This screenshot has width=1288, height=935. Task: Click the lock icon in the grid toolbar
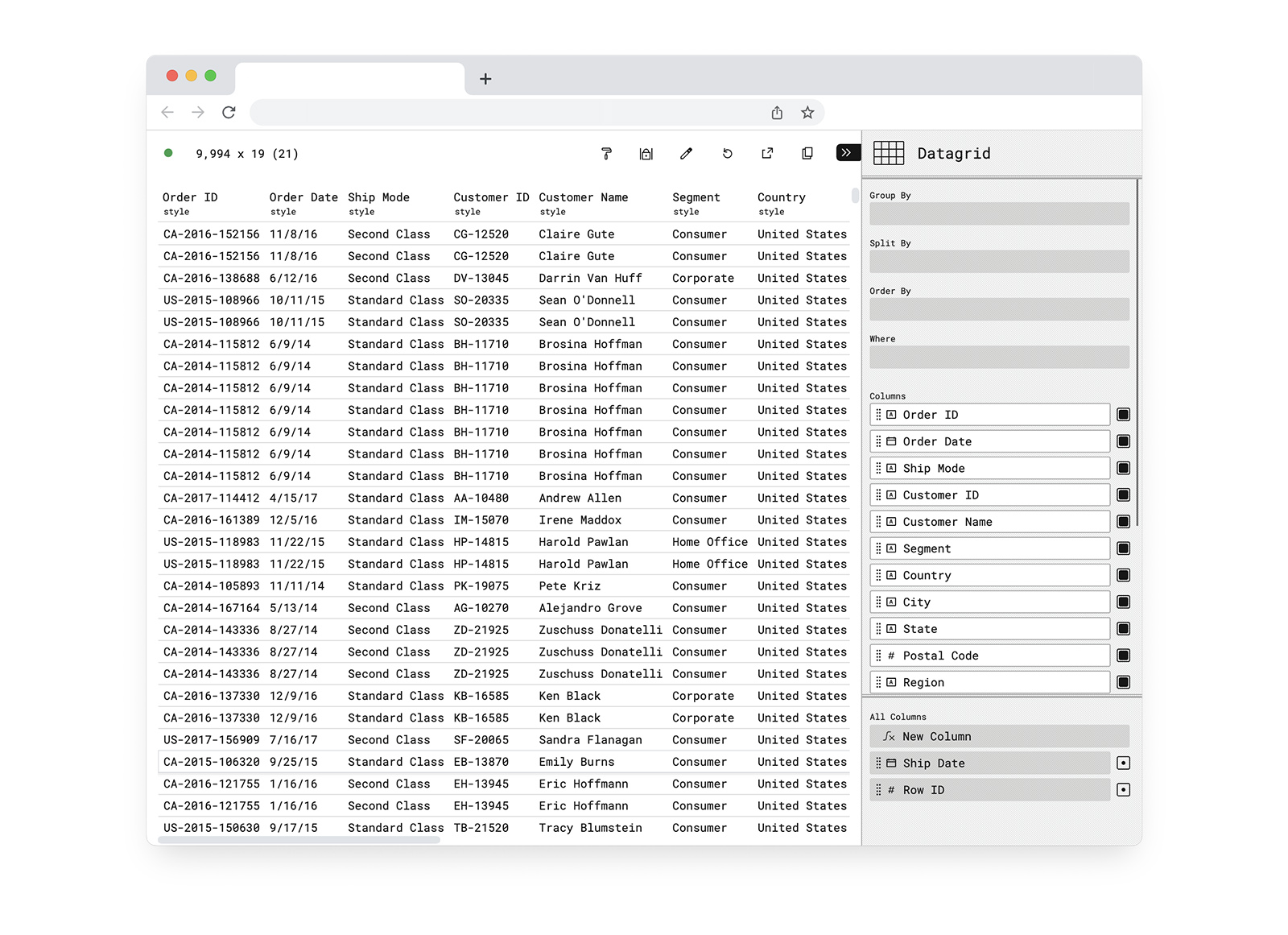click(x=646, y=154)
